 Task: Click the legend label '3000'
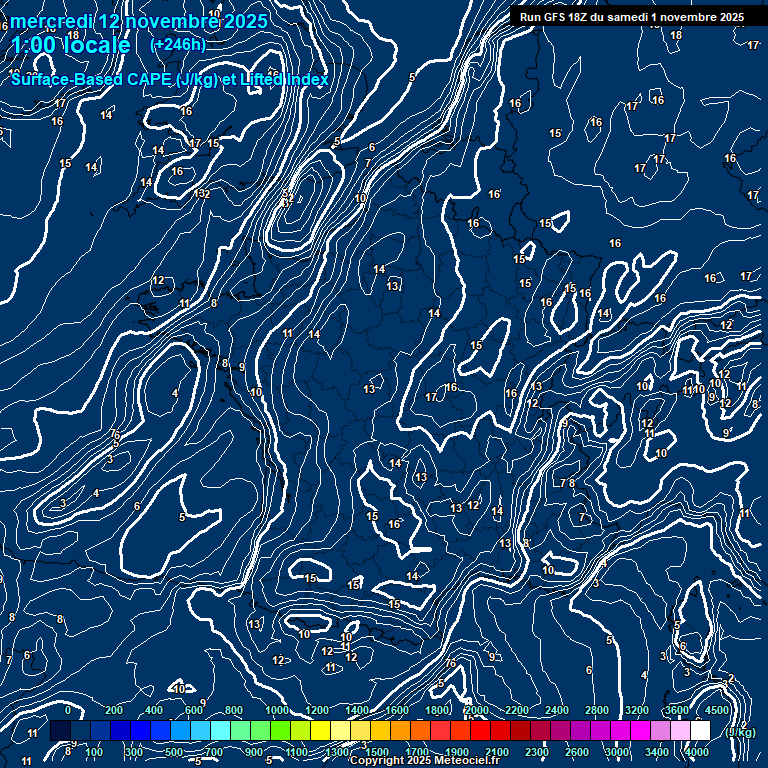pyautogui.click(x=617, y=752)
